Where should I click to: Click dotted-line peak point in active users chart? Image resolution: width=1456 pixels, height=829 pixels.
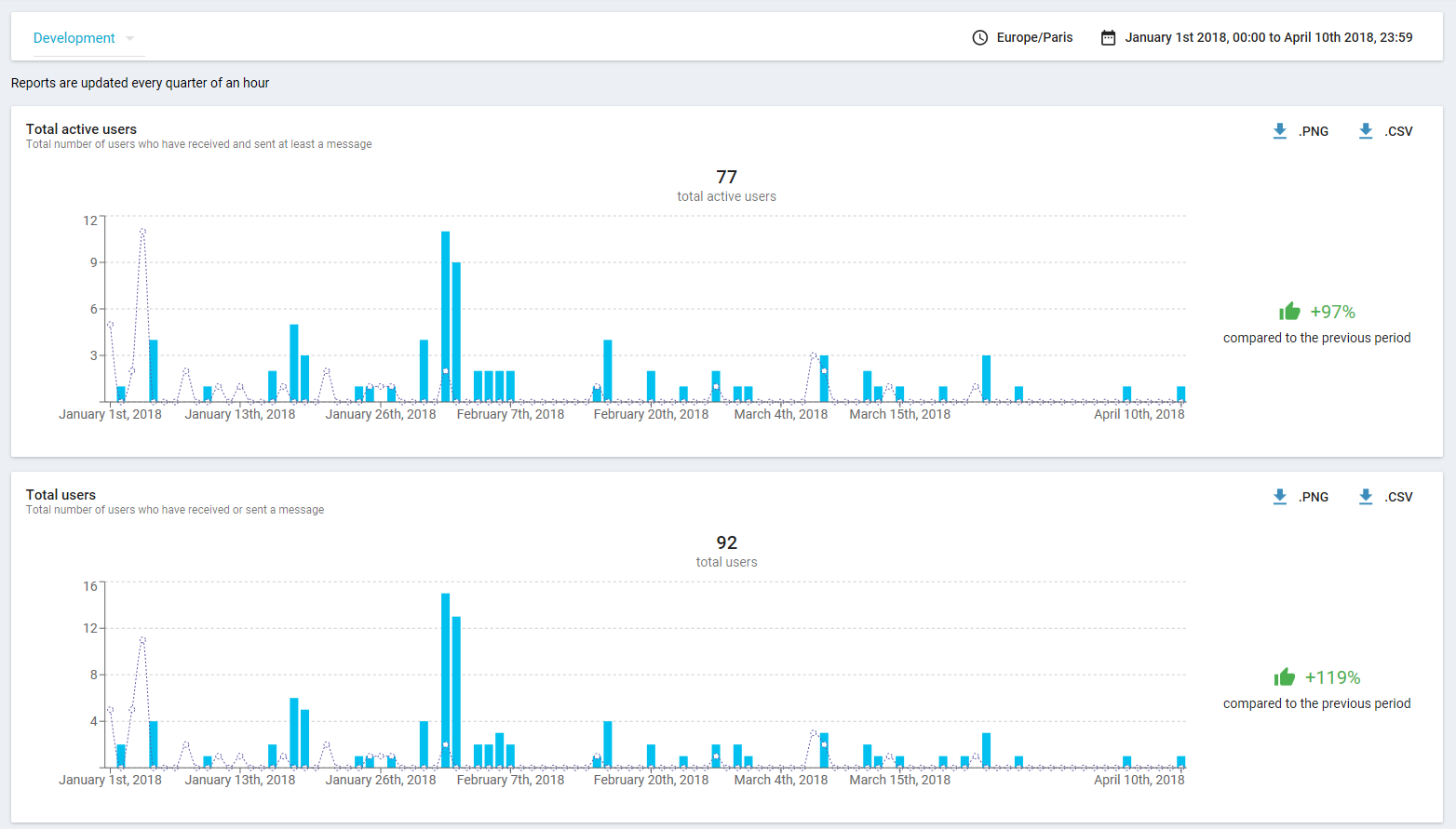tap(142, 232)
